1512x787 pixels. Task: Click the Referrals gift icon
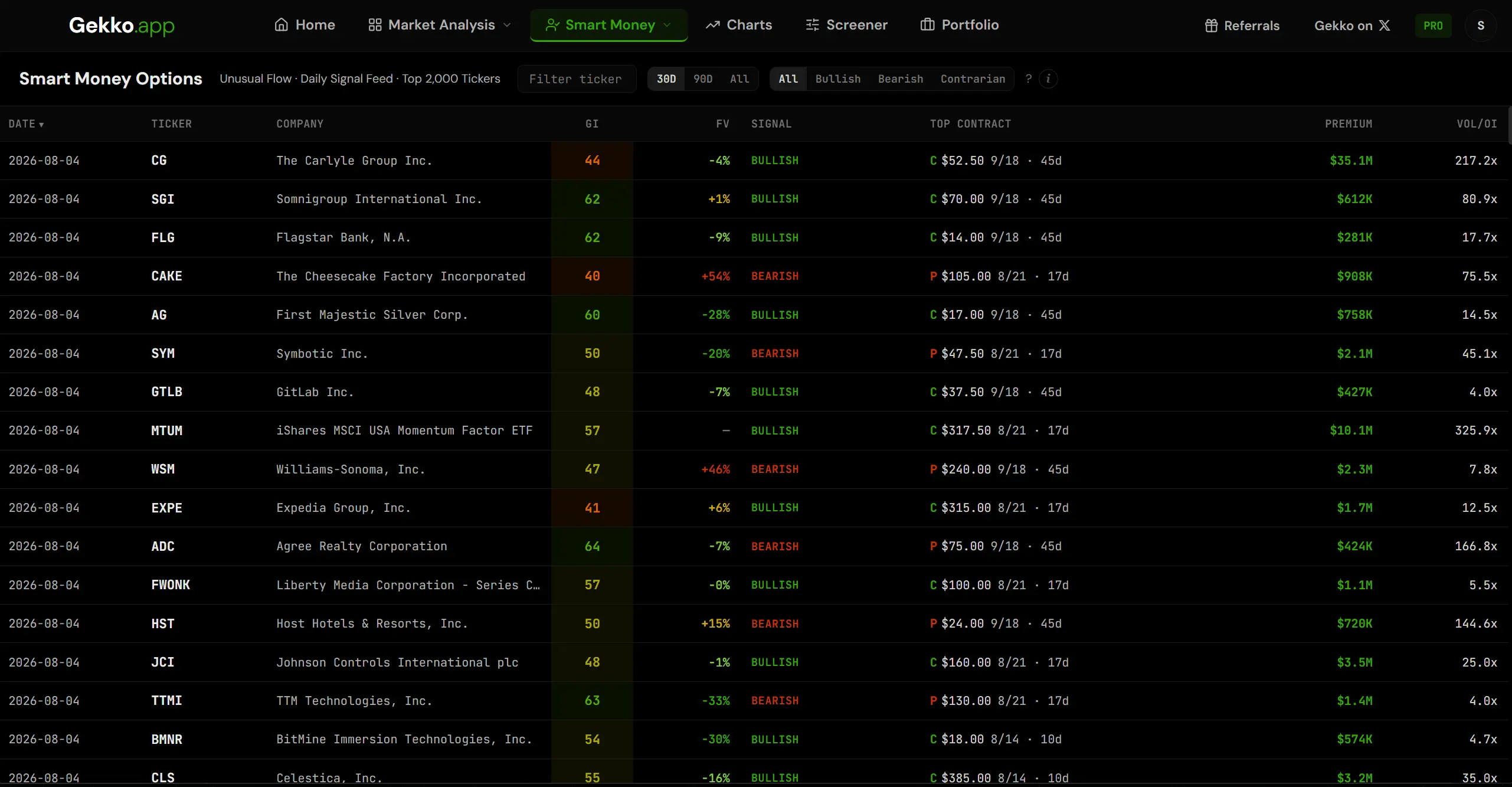coord(1211,25)
